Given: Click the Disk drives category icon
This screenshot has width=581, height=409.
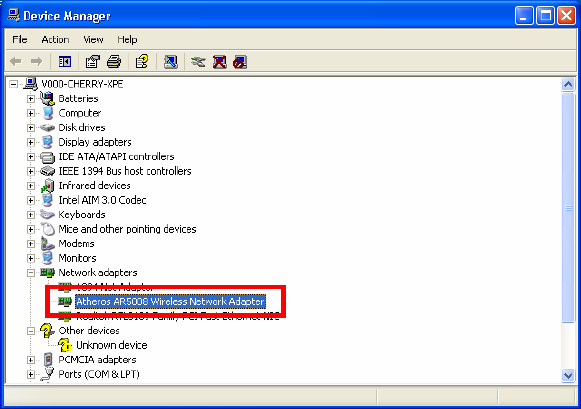Looking at the screenshot, I should pyautogui.click(x=47, y=128).
